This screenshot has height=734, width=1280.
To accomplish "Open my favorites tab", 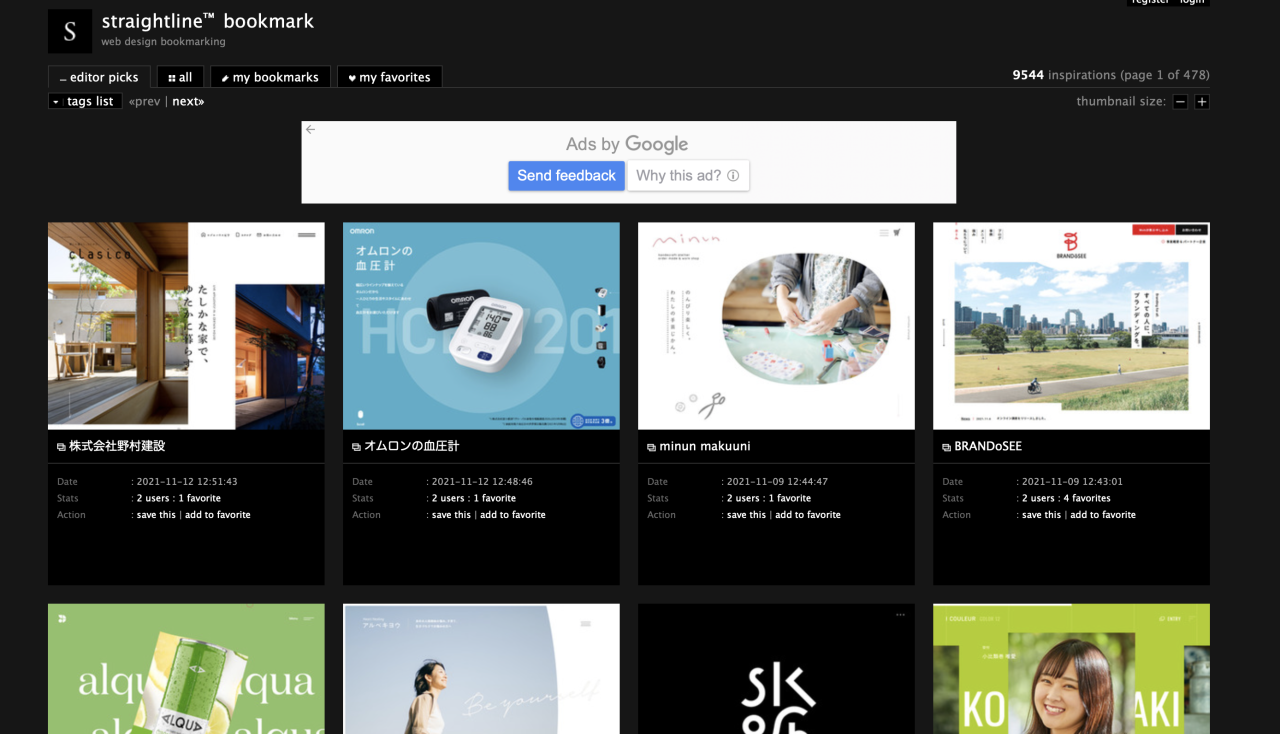I will pos(389,77).
